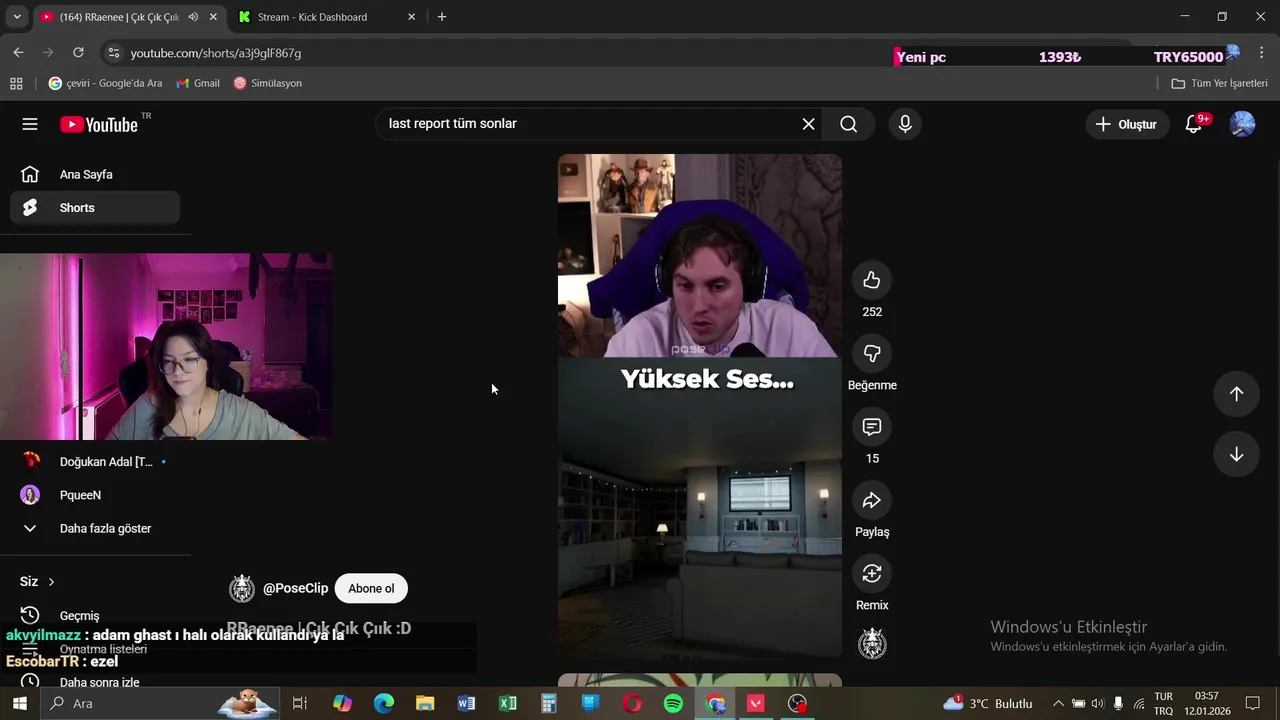Reload the browser page
This screenshot has width=1280, height=720.
tap(78, 53)
